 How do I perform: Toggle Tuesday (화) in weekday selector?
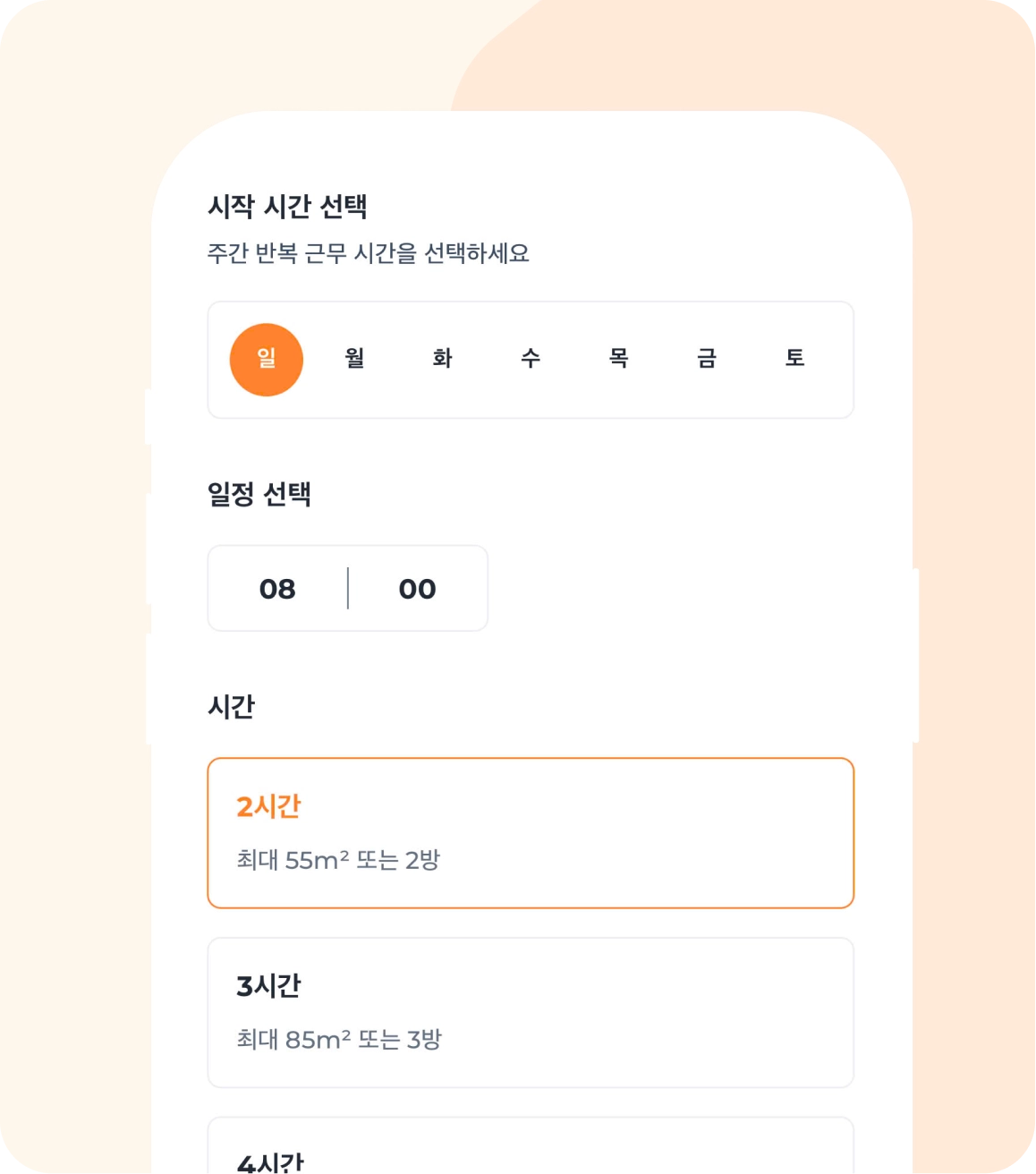click(x=442, y=360)
